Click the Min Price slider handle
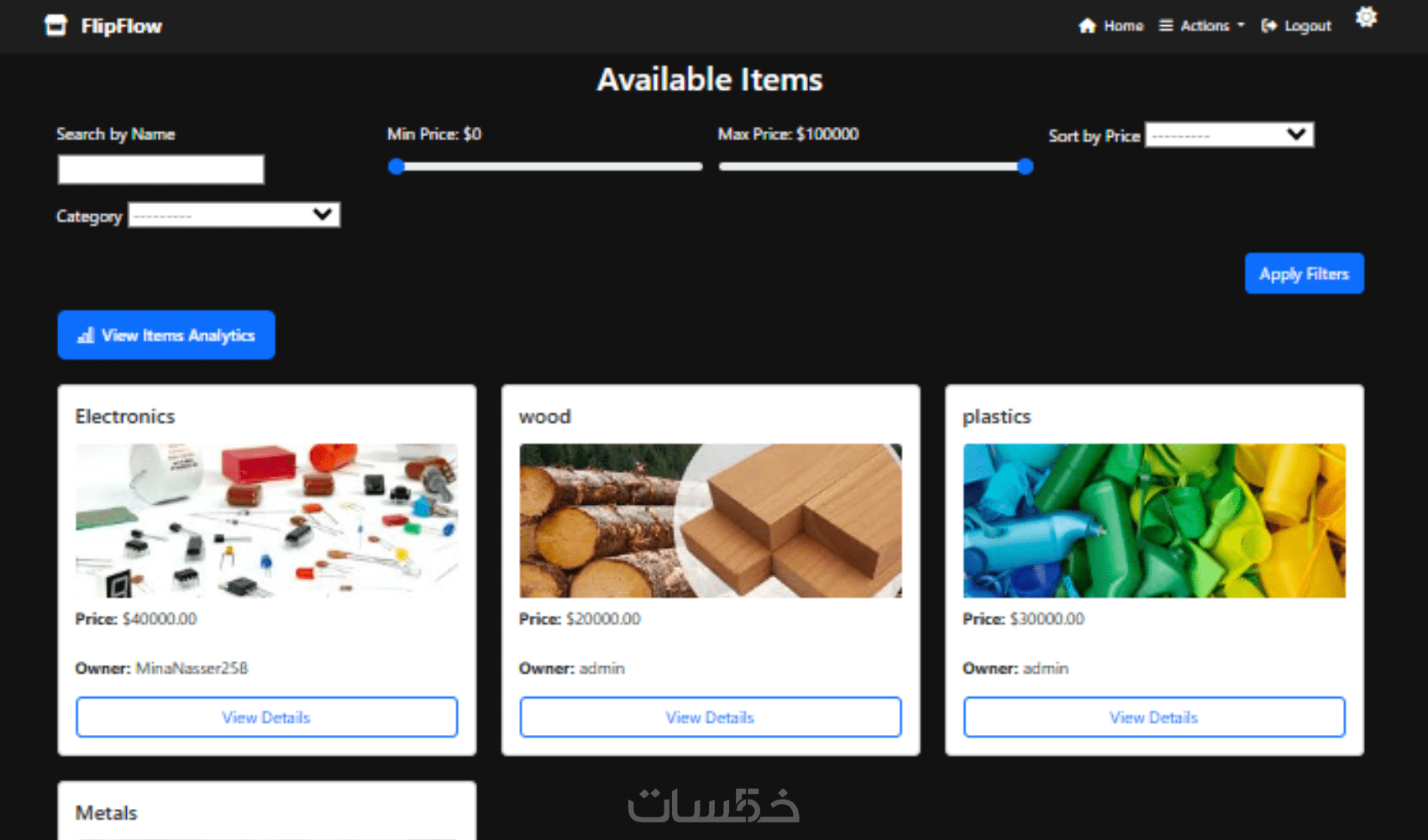Screen dimensions: 1428x840 click(396, 166)
